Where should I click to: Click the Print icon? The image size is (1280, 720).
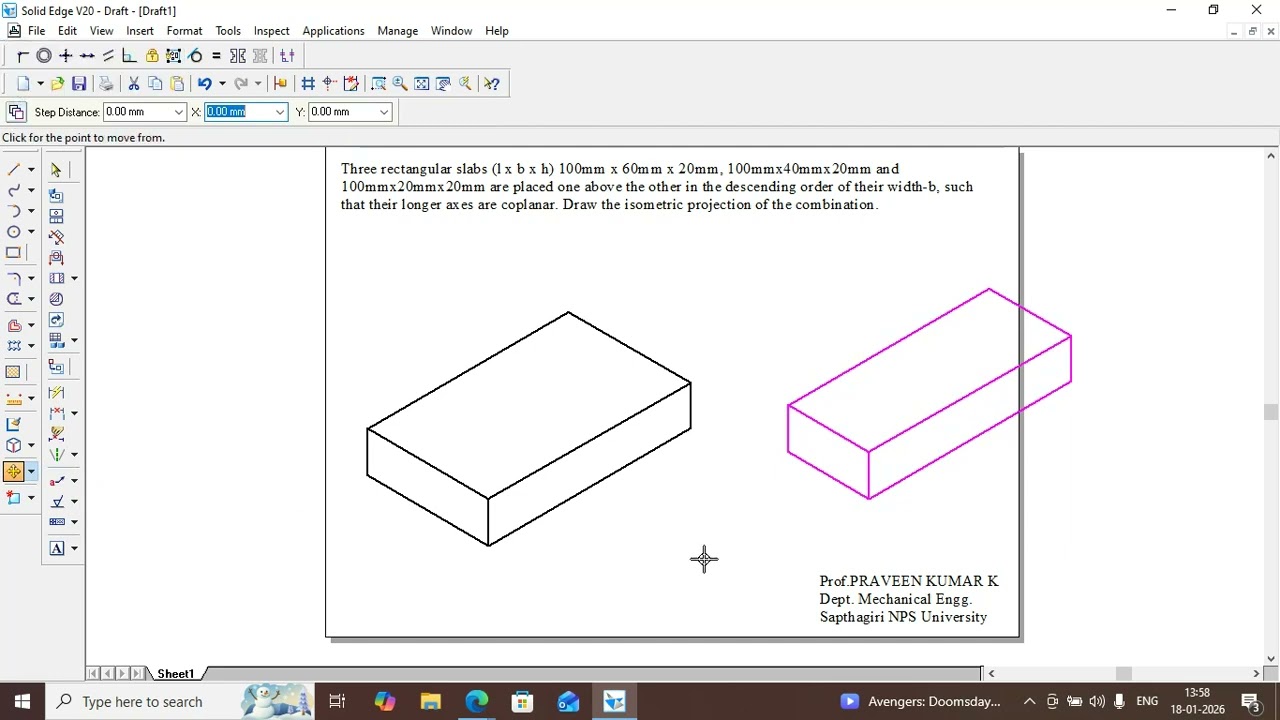coord(106,84)
